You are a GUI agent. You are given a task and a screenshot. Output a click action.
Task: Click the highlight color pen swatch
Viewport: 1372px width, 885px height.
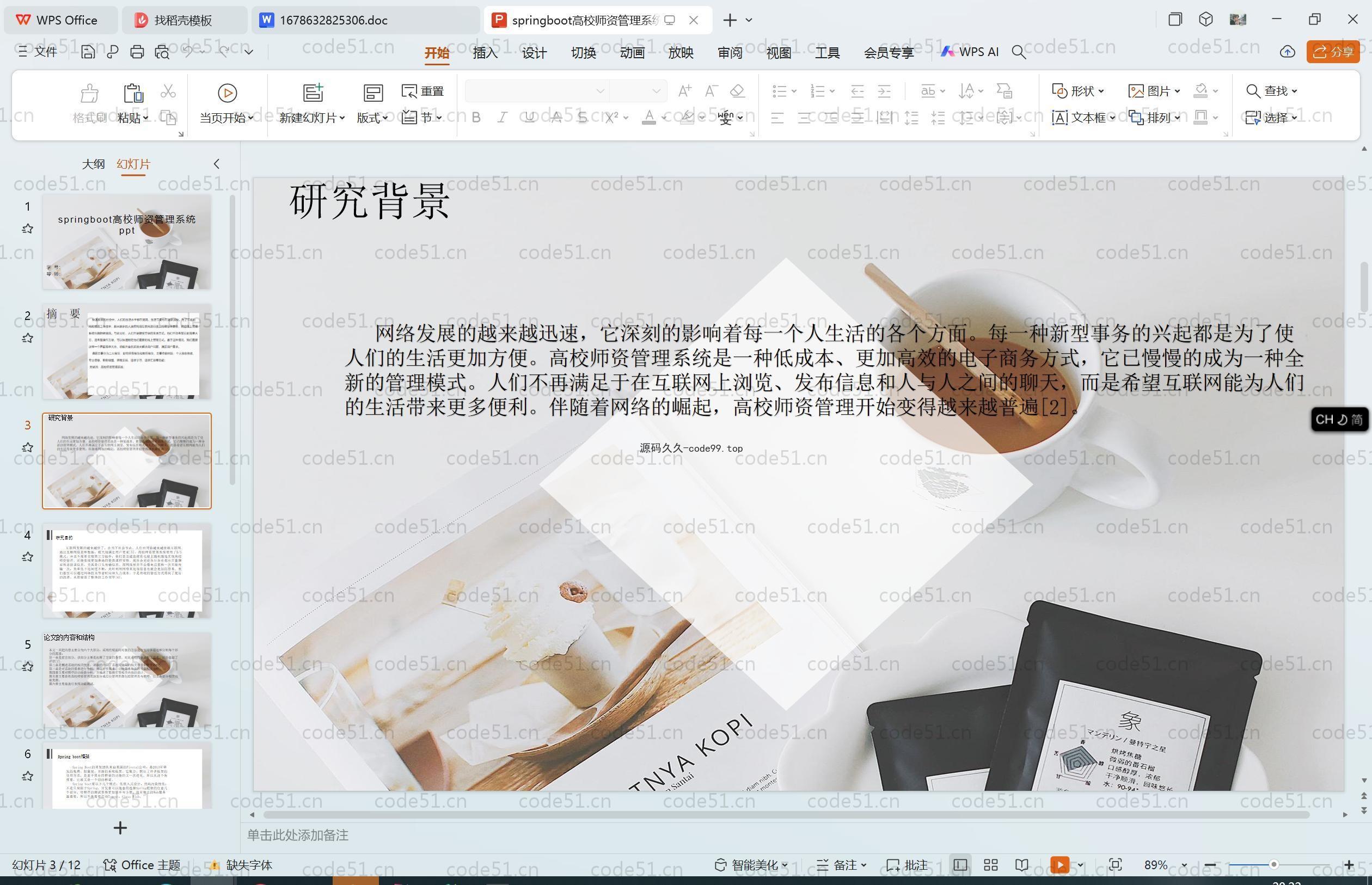(687, 118)
